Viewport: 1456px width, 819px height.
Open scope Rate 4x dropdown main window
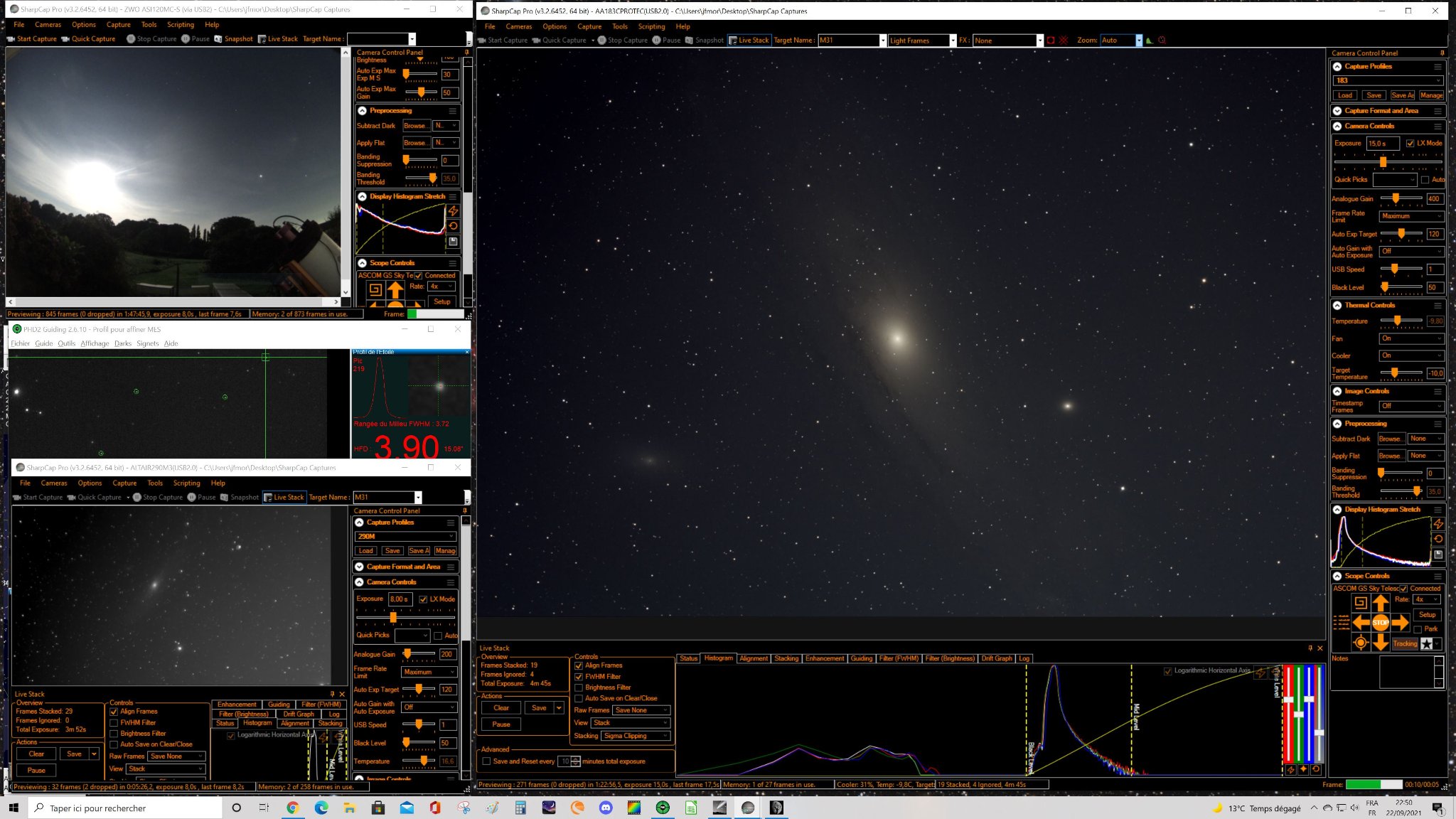(1427, 599)
